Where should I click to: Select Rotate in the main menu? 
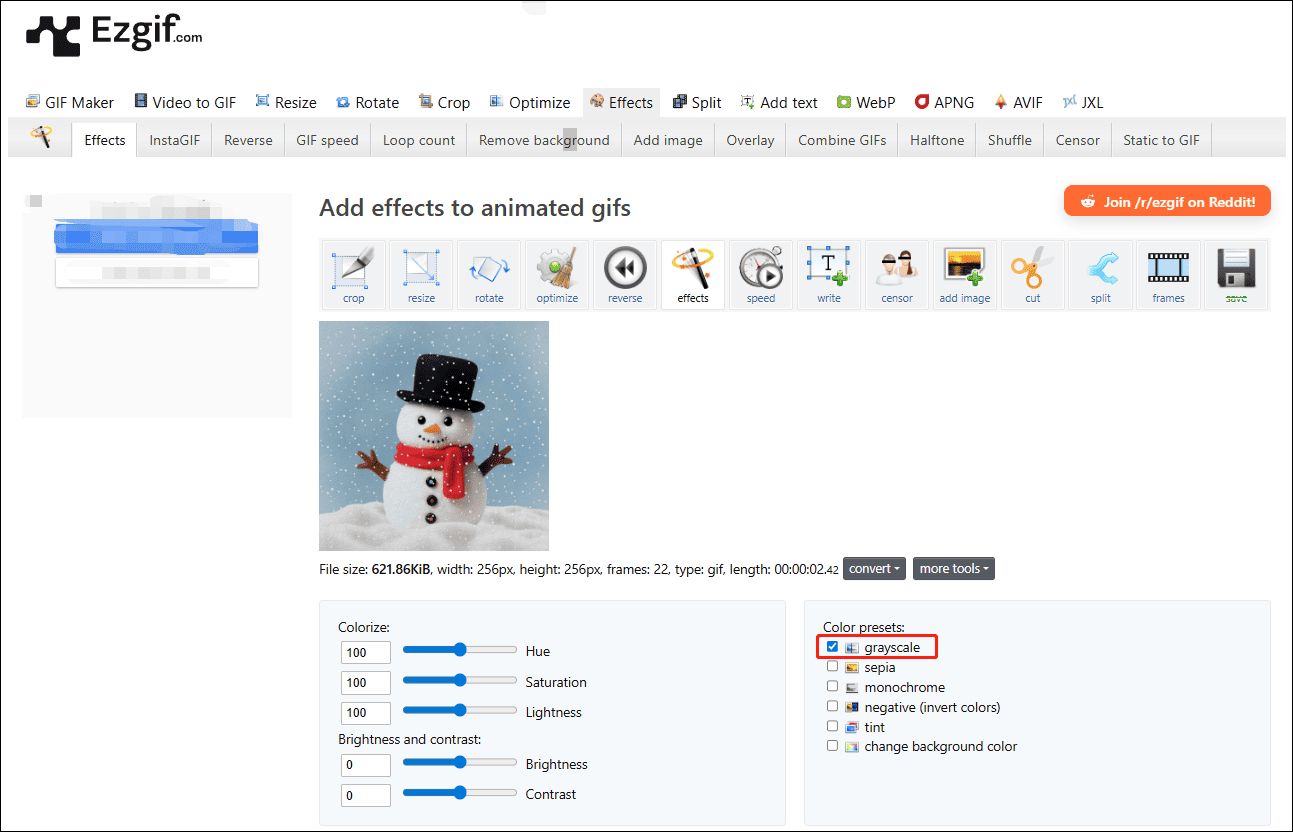click(367, 102)
